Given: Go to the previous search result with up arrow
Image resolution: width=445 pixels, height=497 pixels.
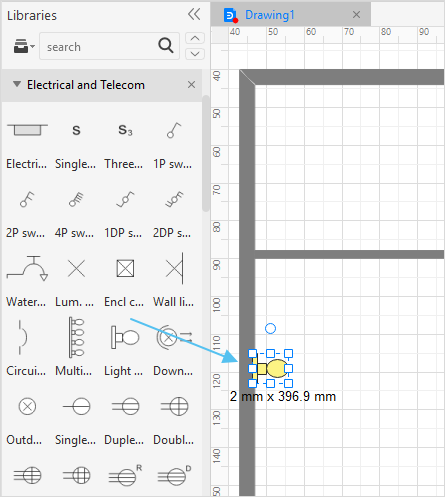Looking at the screenshot, I should [195, 38].
